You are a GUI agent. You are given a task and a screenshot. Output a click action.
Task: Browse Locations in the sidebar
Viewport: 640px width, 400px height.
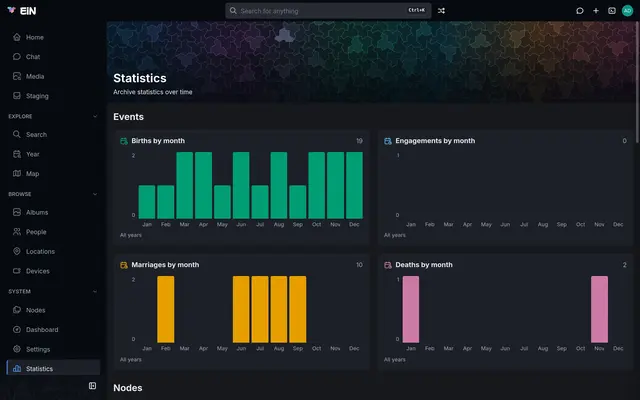(53, 251)
